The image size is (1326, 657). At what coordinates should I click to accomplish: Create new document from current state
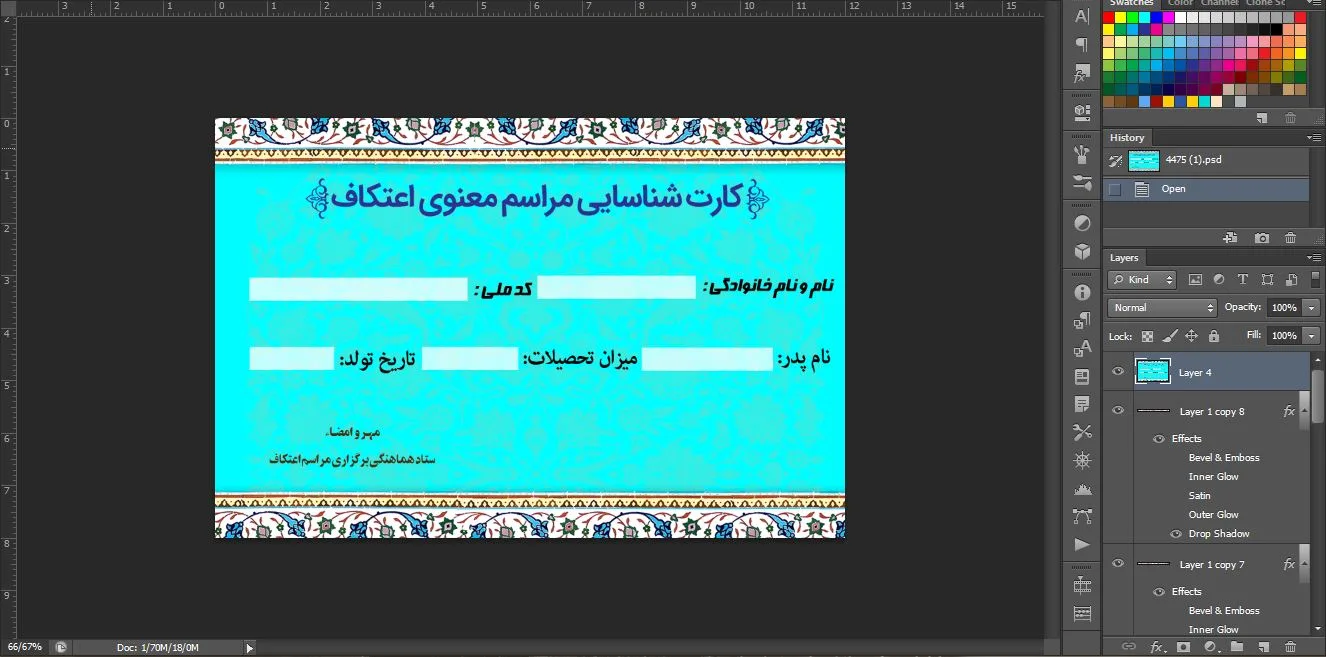pyautogui.click(x=1231, y=238)
